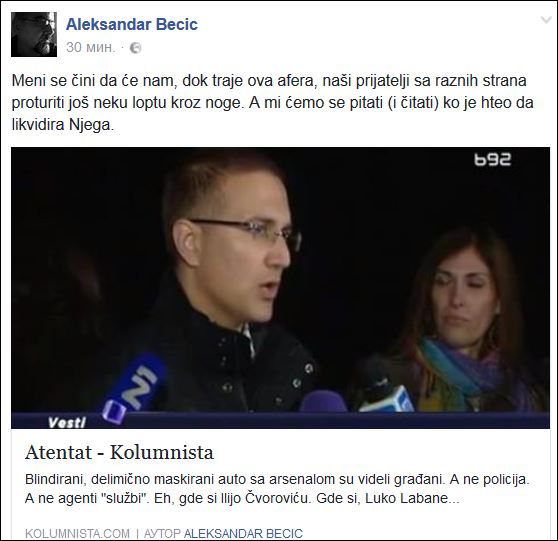558x541 pixels.
Task: Click the "Vesti" label on the video frame
Action: point(67,422)
